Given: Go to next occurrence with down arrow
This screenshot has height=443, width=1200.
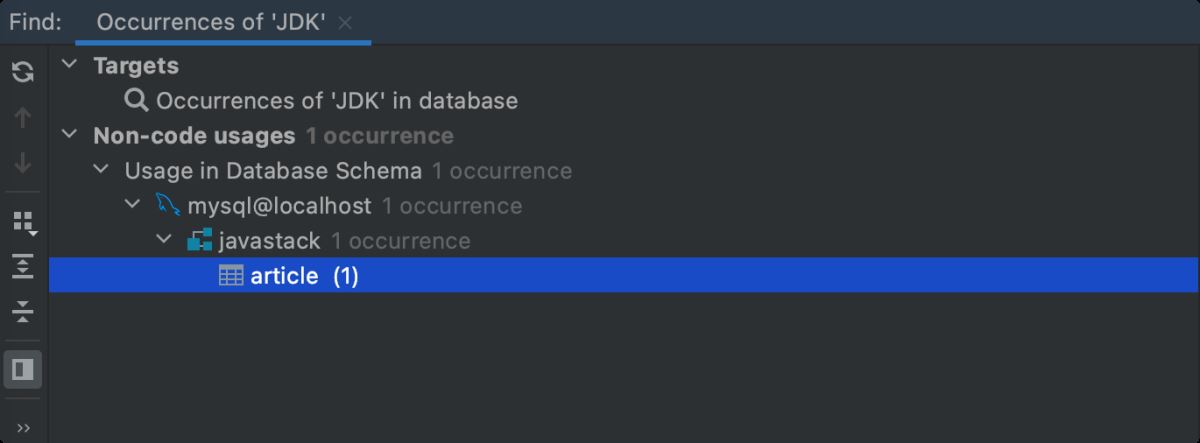Looking at the screenshot, I should [x=23, y=163].
